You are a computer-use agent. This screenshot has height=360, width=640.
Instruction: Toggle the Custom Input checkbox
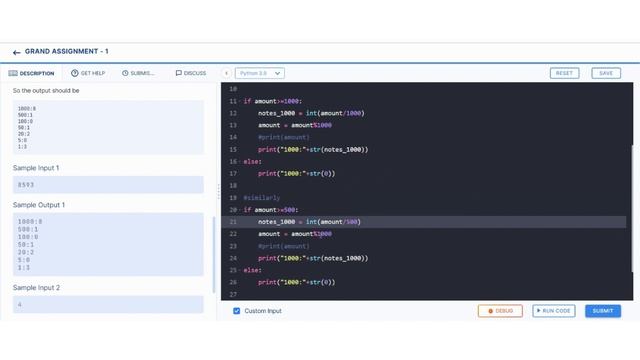coord(236,311)
